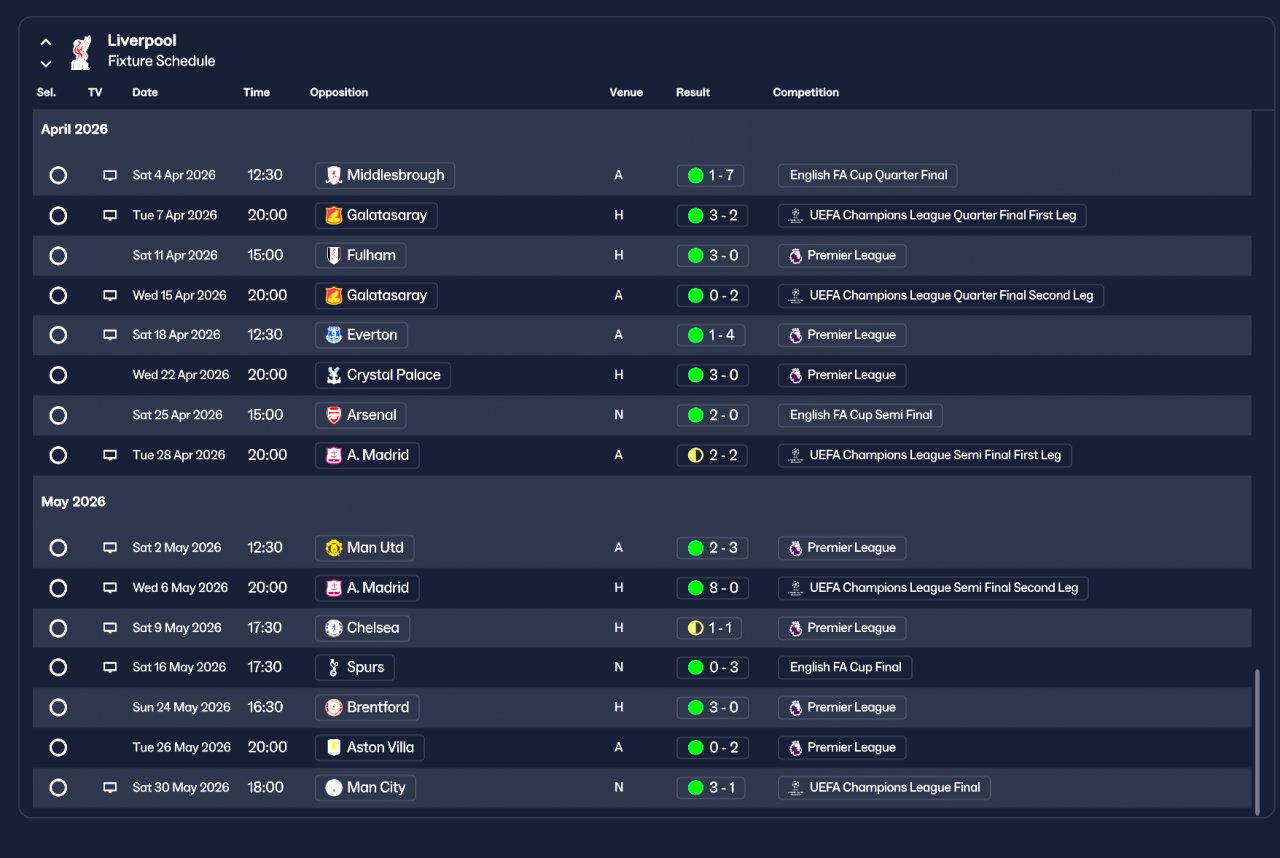This screenshot has width=1280, height=858.
Task: Click the Man Utd club badge
Action: click(x=334, y=548)
